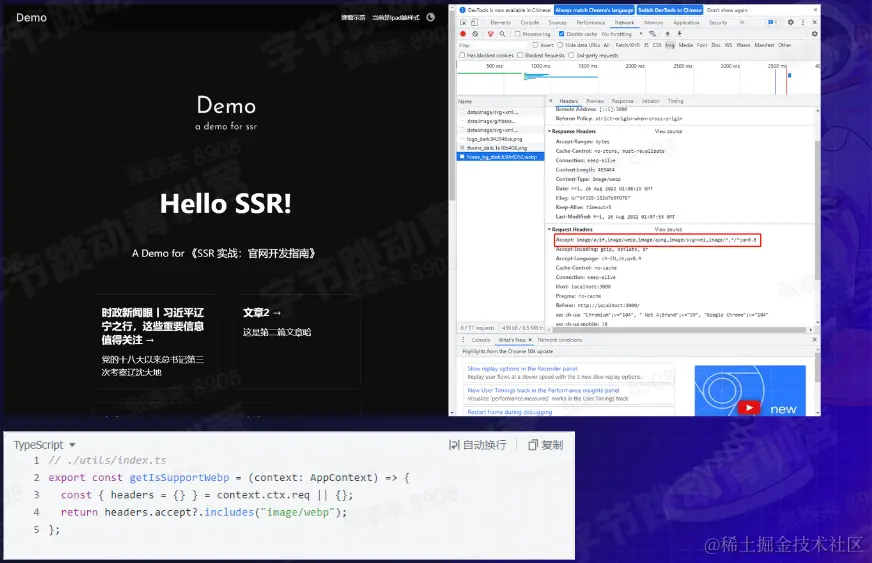Click the clear network log icon

pos(475,34)
